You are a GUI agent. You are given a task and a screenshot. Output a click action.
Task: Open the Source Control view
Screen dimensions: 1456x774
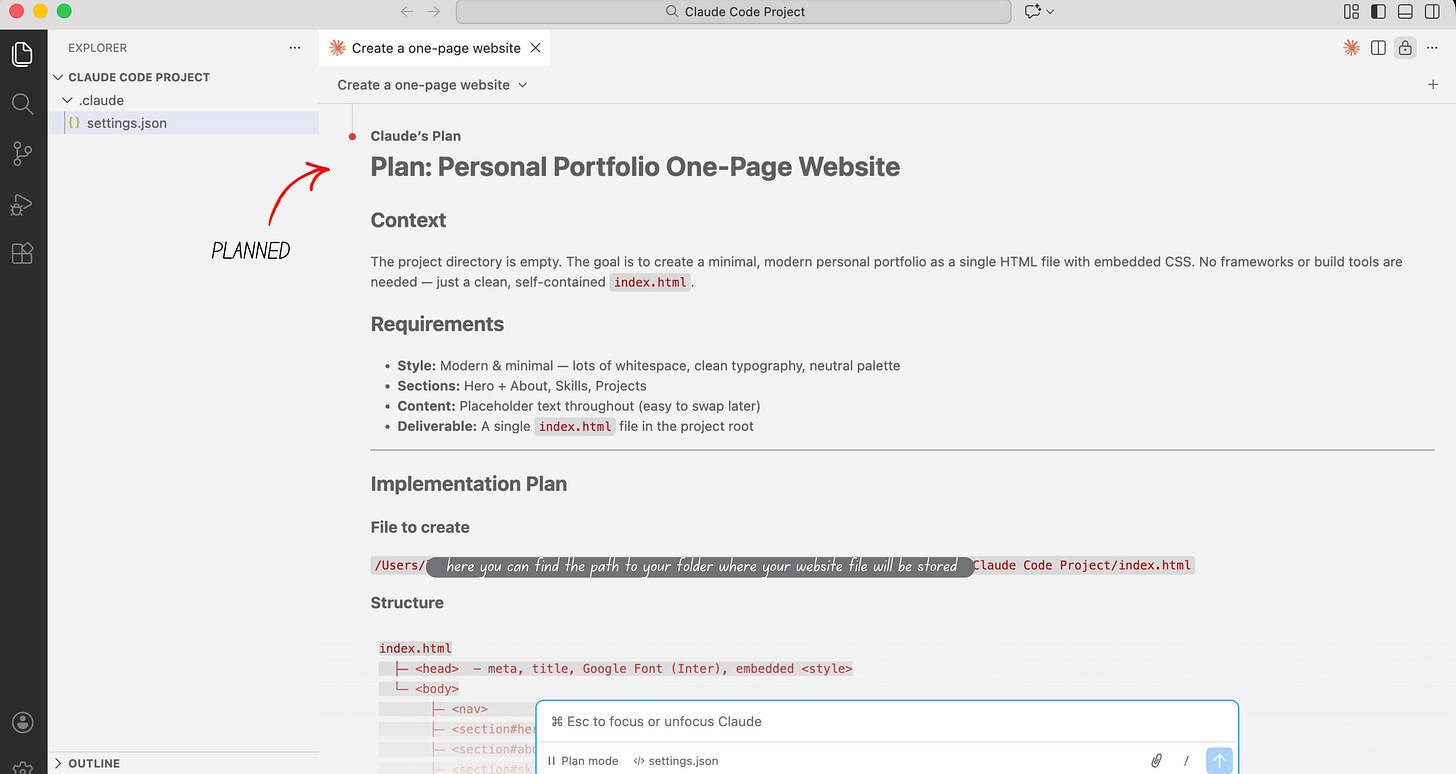(22, 153)
